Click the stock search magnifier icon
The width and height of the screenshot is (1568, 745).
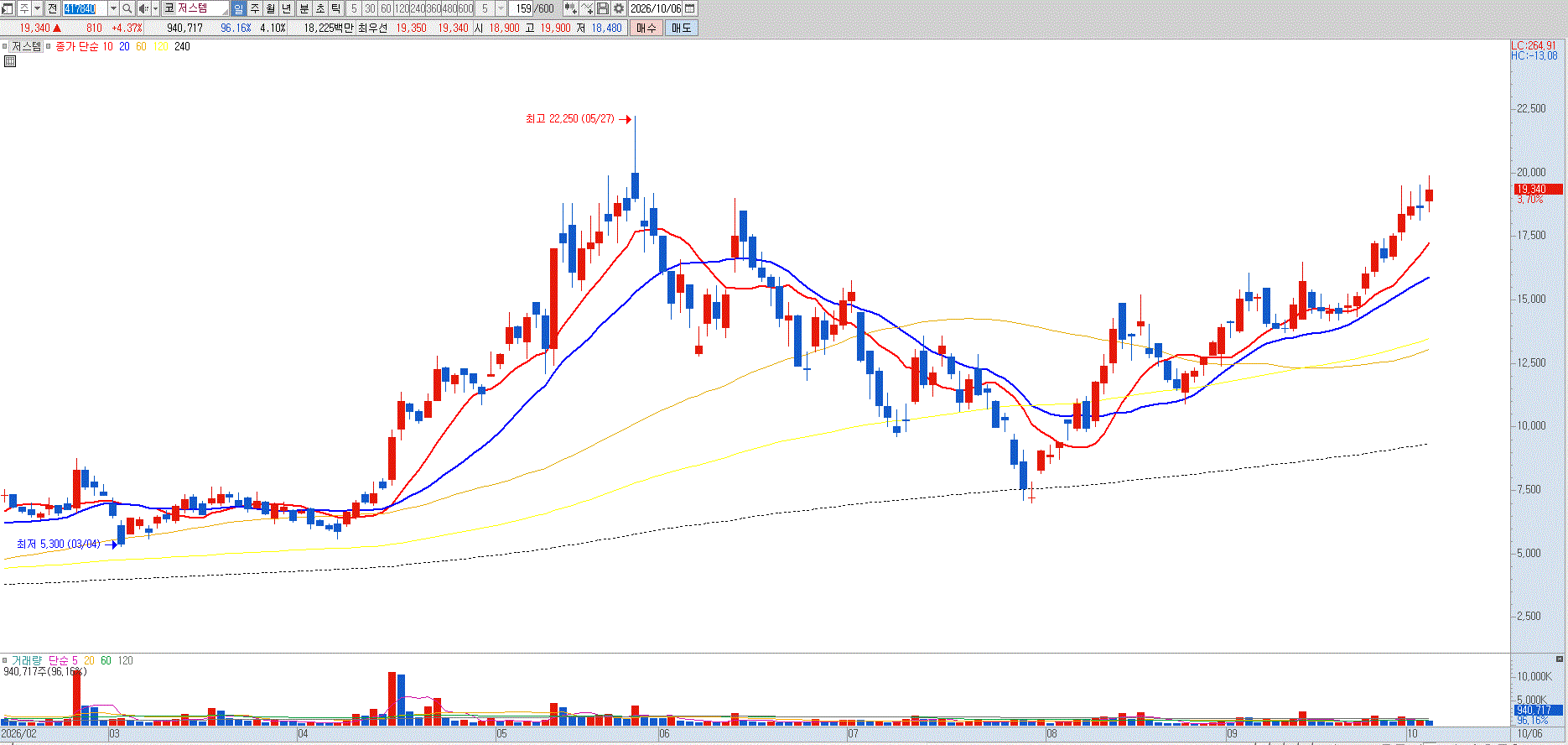(127, 8)
